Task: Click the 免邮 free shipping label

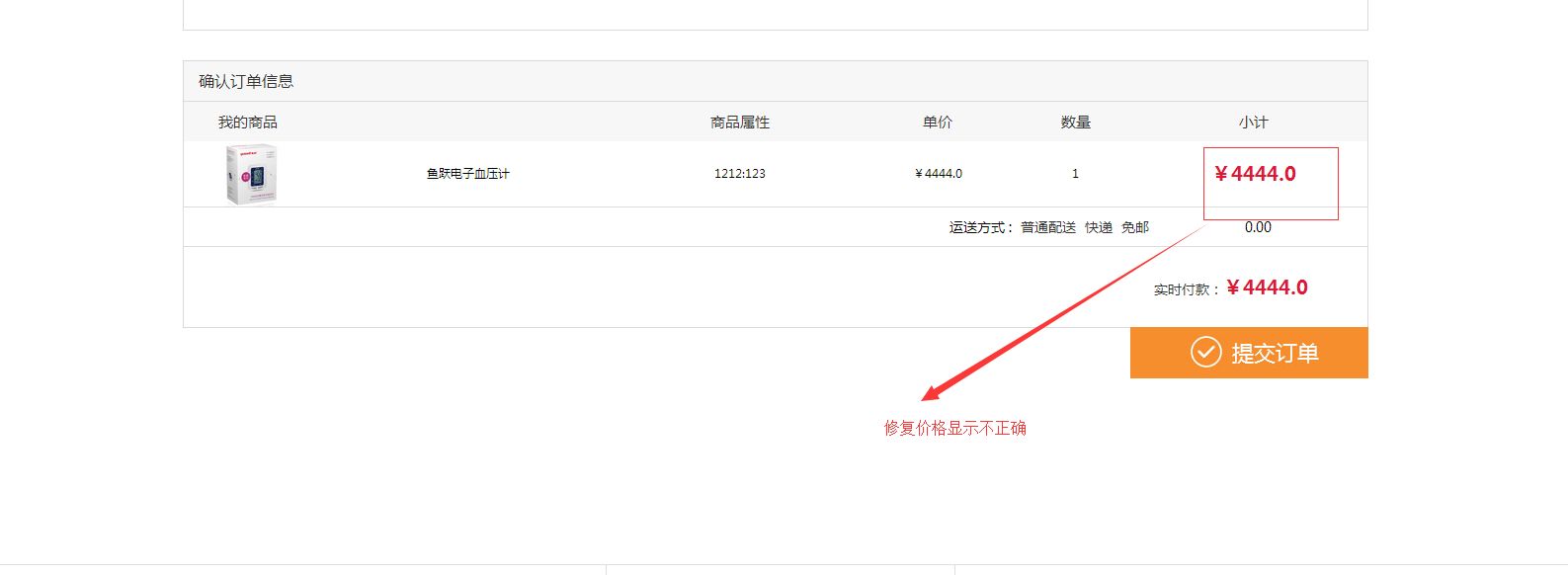Action: click(1134, 227)
